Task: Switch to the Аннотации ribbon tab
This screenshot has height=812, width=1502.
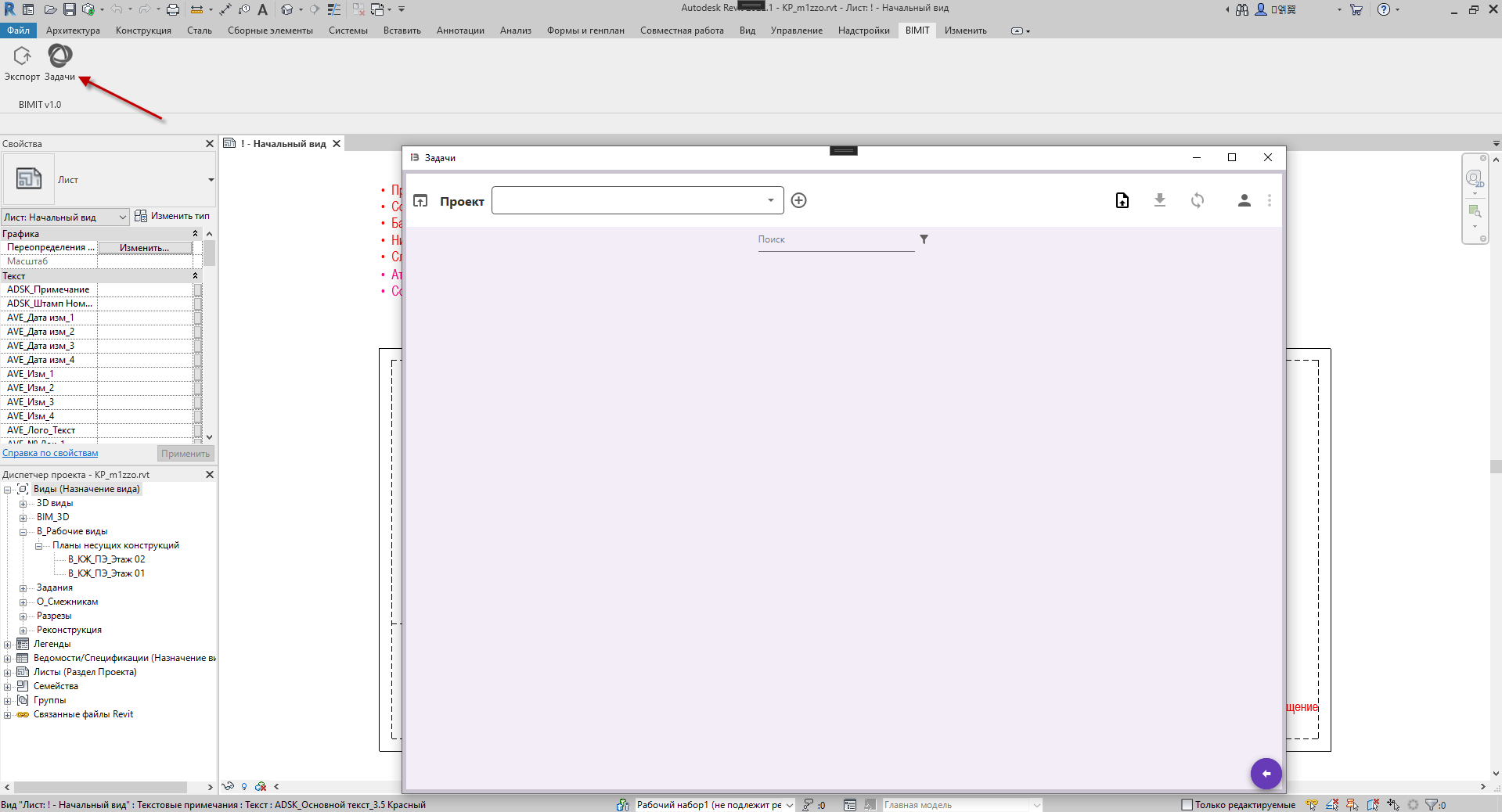Action: point(460,31)
